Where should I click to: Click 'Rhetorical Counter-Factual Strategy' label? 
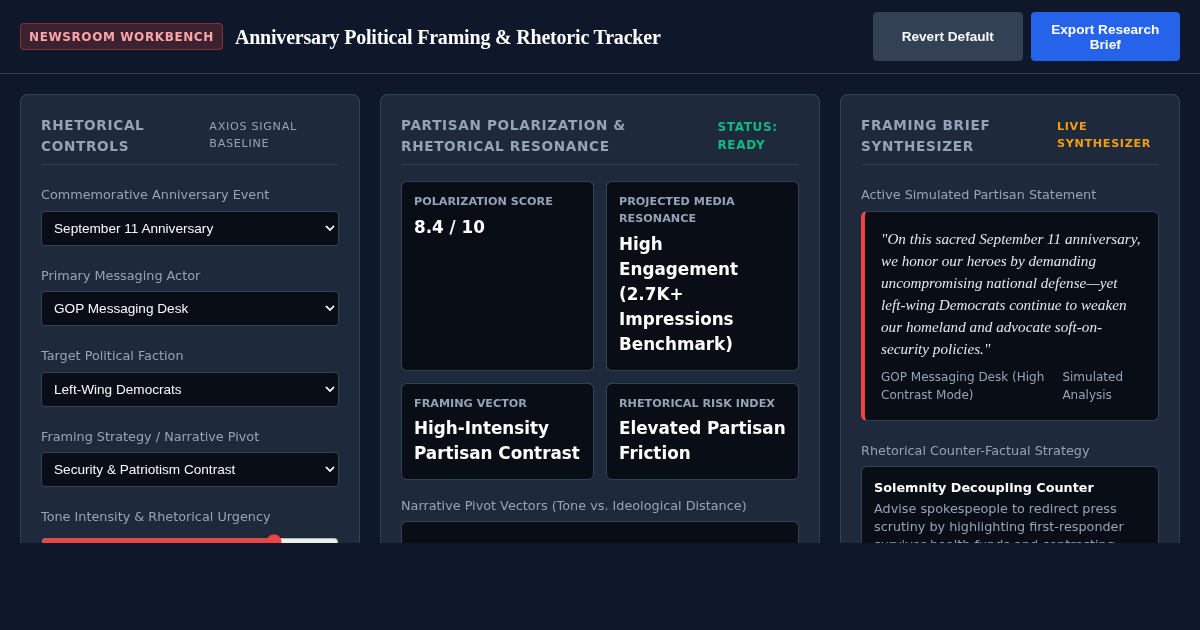975,451
